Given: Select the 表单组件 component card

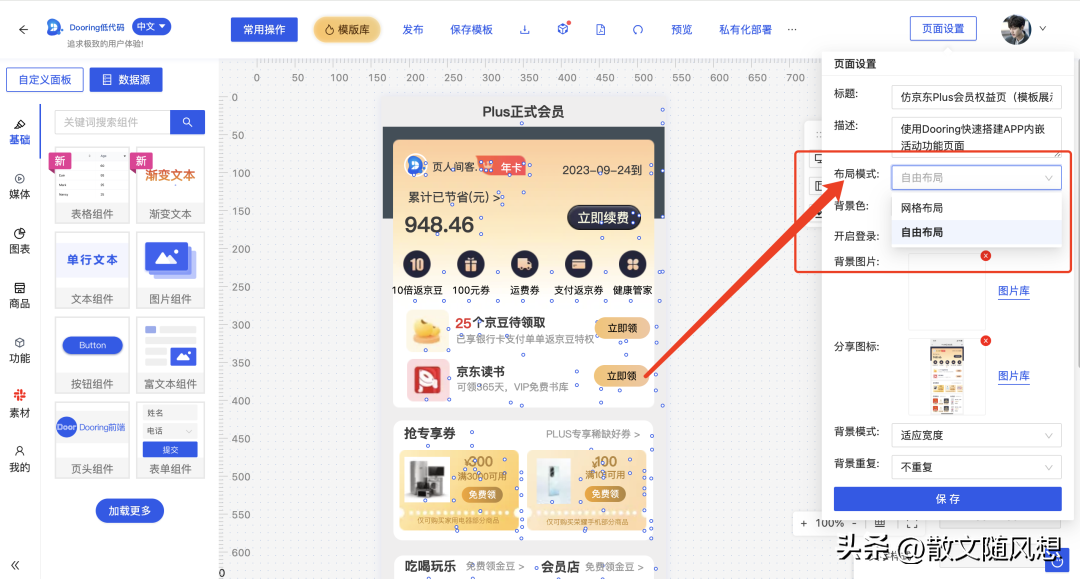Looking at the screenshot, I should 170,440.
